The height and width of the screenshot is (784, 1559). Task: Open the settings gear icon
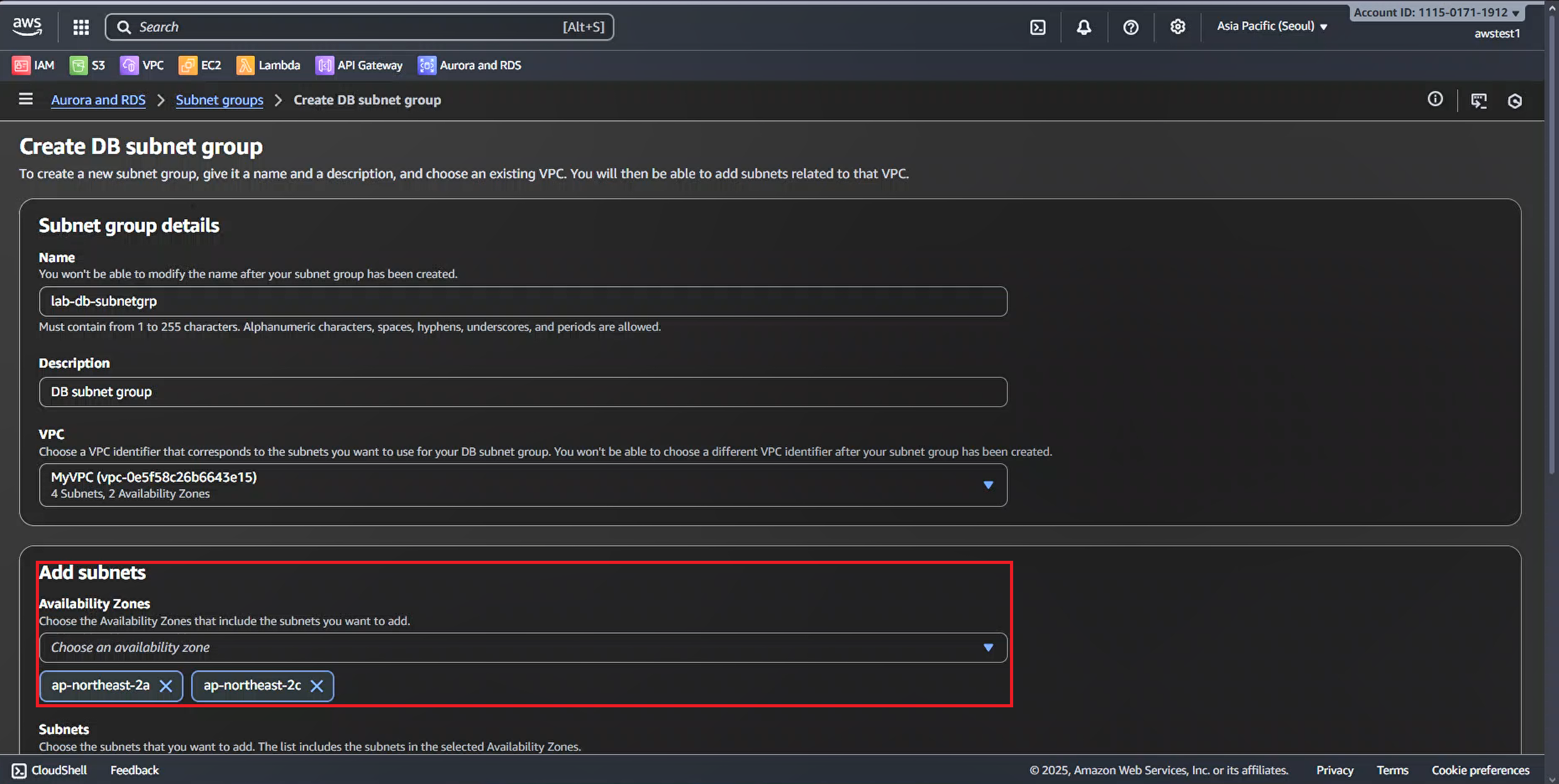1177,27
